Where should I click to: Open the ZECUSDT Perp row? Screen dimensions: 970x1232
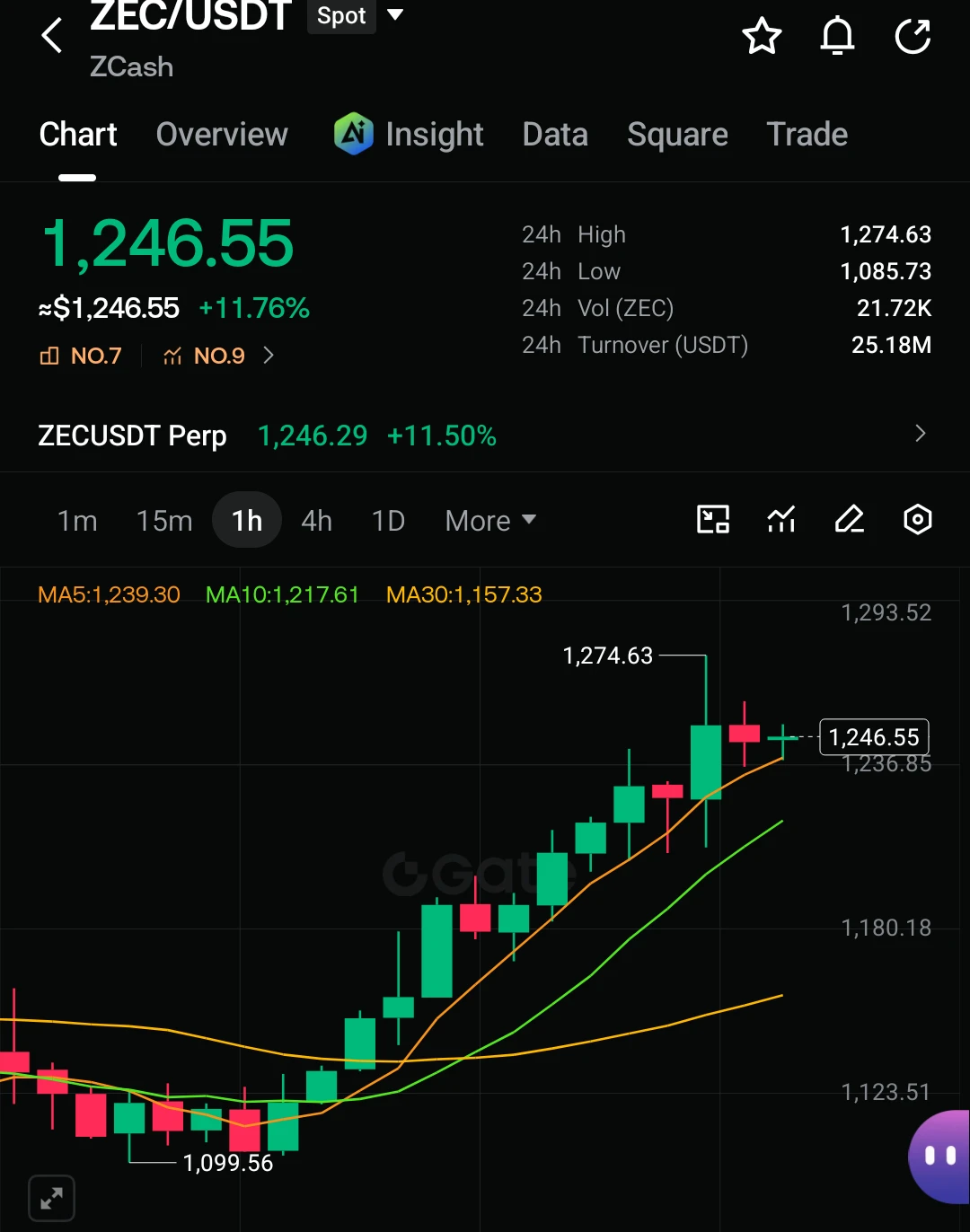point(485,436)
